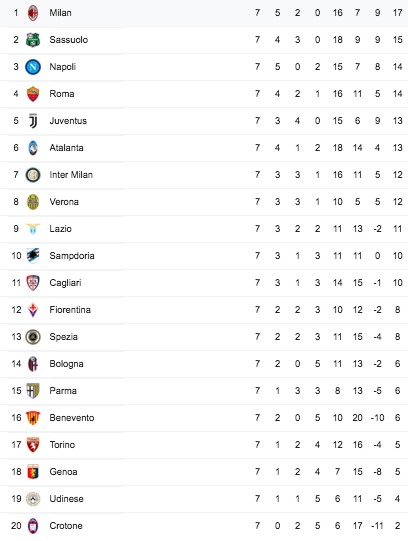
Task: Click the Juventus J logo
Action: (x=33, y=121)
